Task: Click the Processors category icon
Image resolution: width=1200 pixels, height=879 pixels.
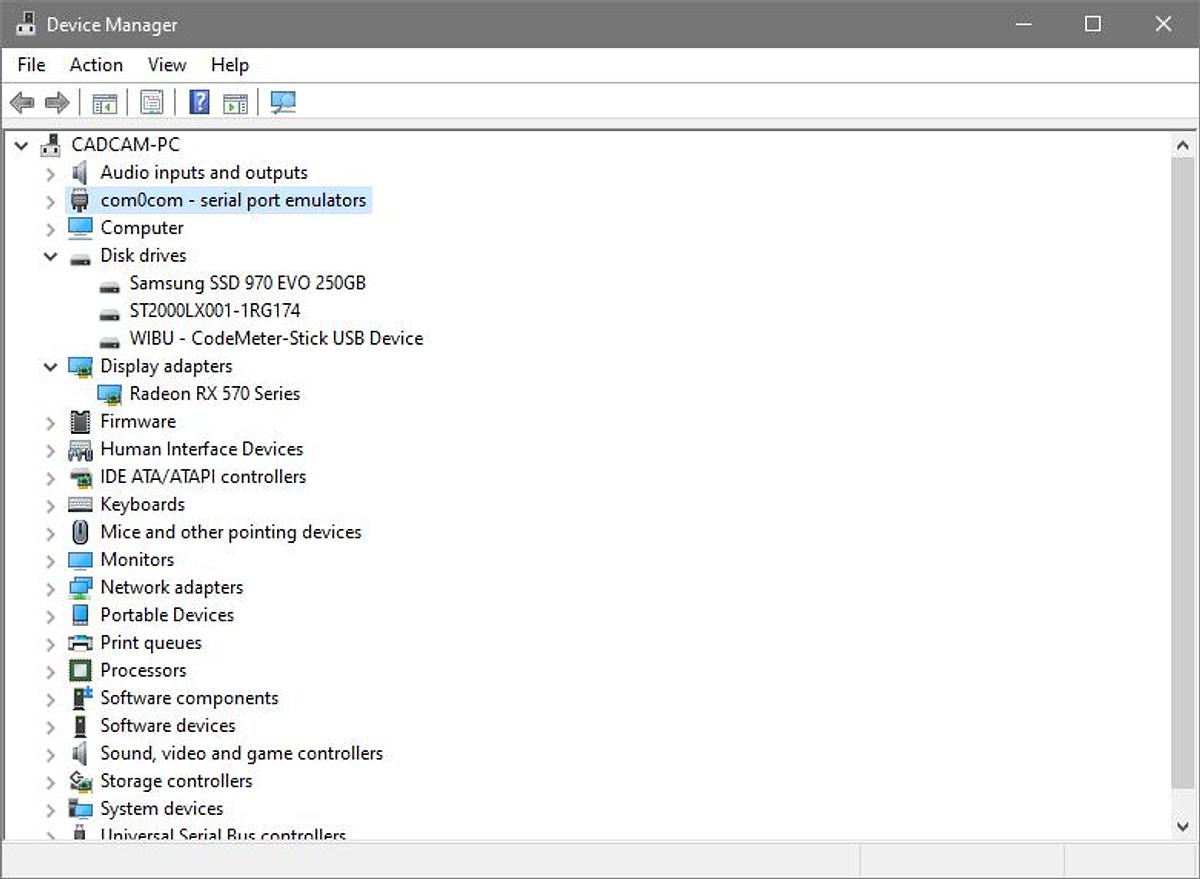Action: click(x=80, y=670)
